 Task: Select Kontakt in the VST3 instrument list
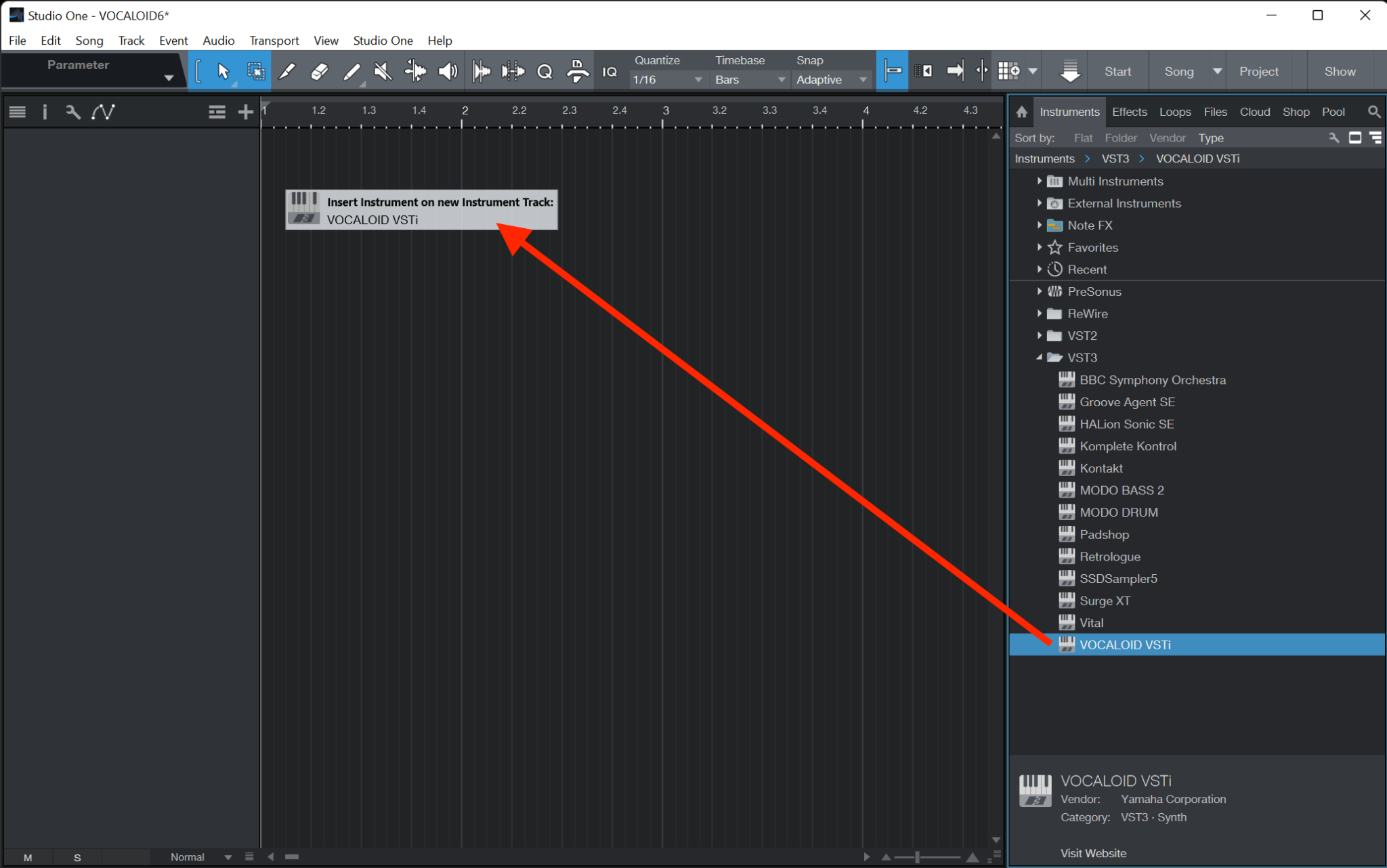[x=1100, y=467]
